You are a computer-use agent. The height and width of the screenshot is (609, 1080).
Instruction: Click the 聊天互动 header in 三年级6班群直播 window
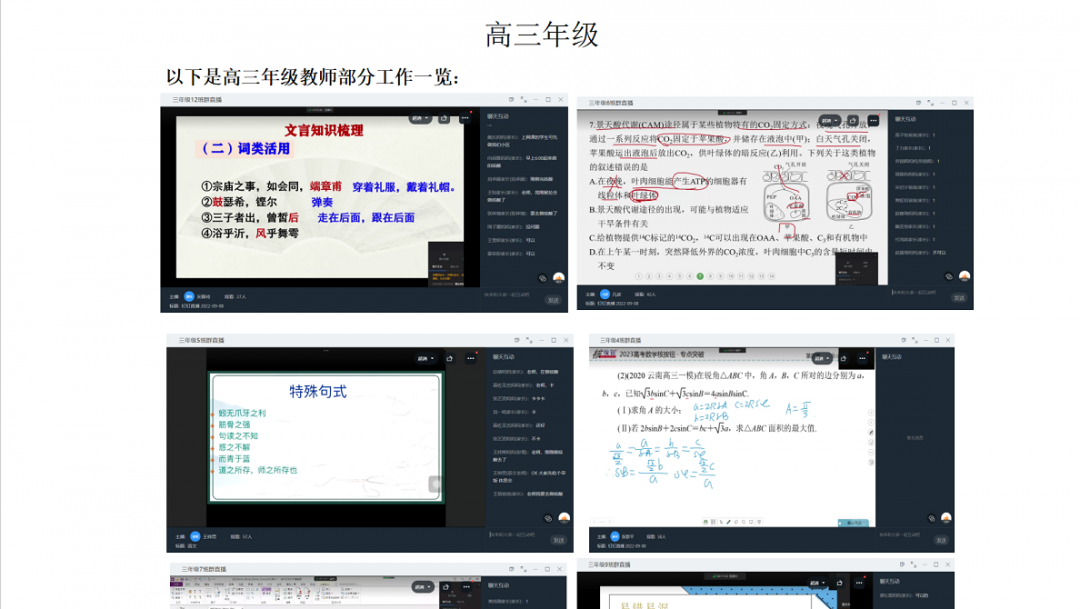click(905, 119)
